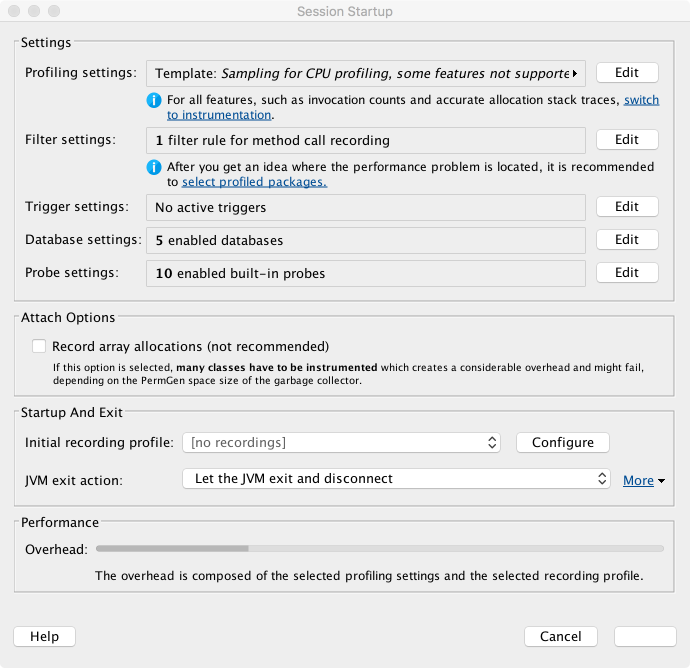Screen dimensions: 690x668
Task: Click the info icon beside profiled packages hint
Action: [x=154, y=167]
